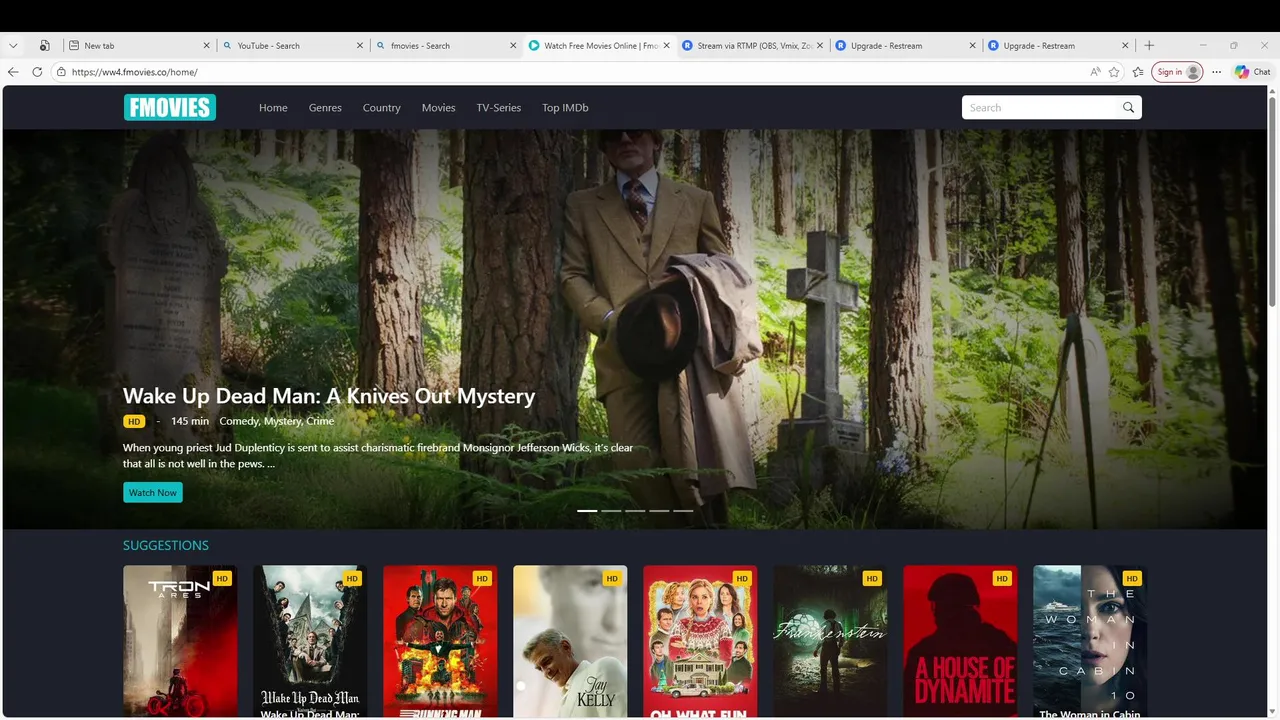Close the New tab tab
Image resolution: width=1280 pixels, height=720 pixels.
[207, 45]
